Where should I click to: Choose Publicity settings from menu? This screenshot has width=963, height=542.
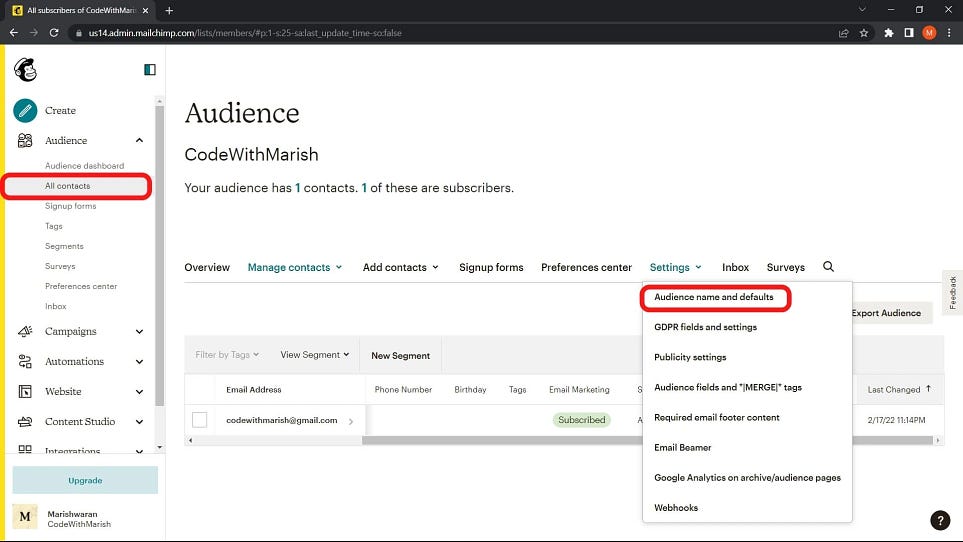coord(690,357)
